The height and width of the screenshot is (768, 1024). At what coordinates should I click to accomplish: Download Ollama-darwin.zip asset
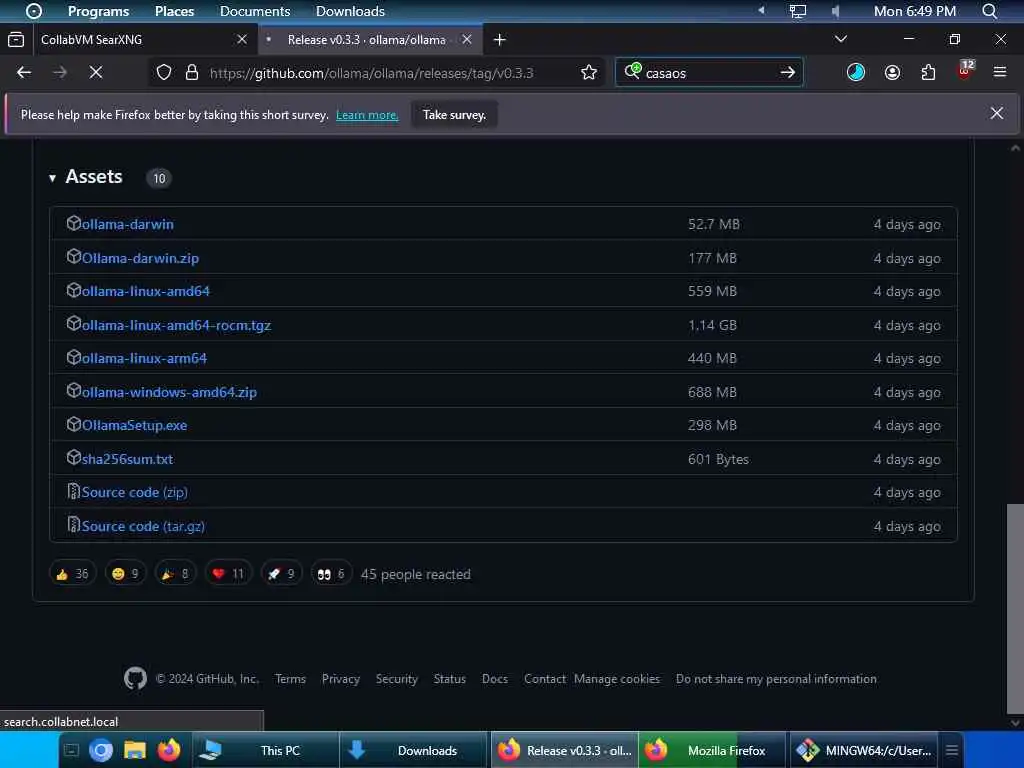point(140,258)
